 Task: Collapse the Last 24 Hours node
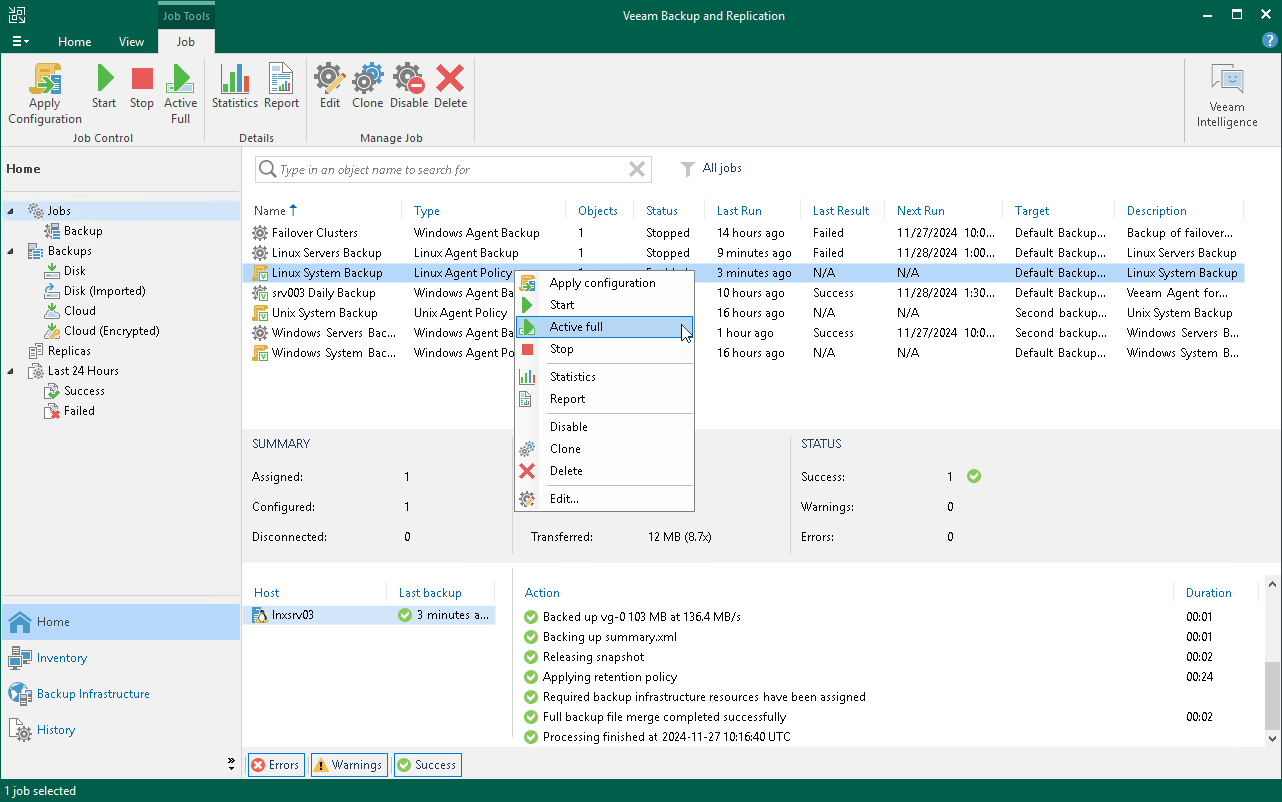tap(12, 371)
